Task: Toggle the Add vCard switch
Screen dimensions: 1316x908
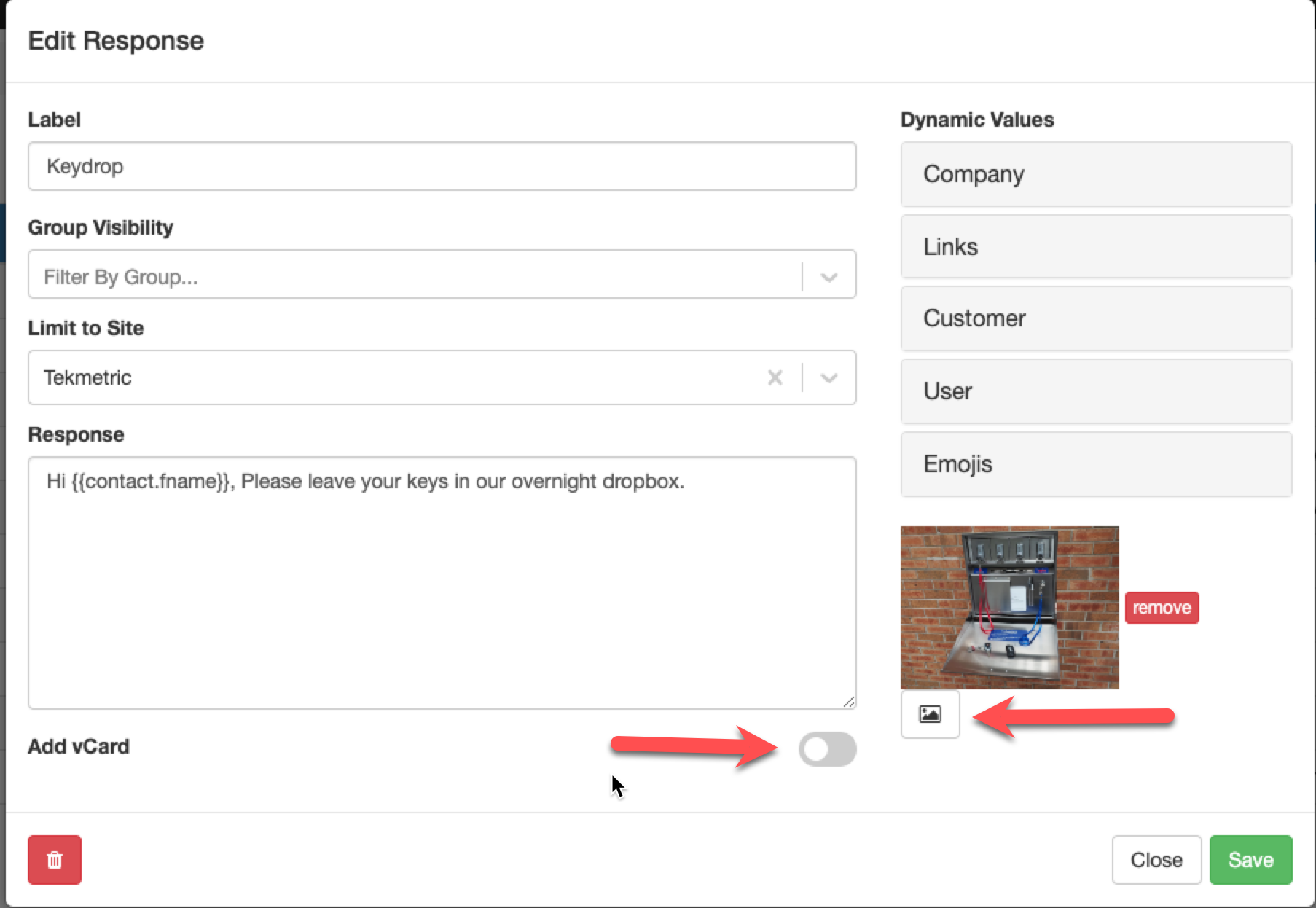Action: pos(827,749)
